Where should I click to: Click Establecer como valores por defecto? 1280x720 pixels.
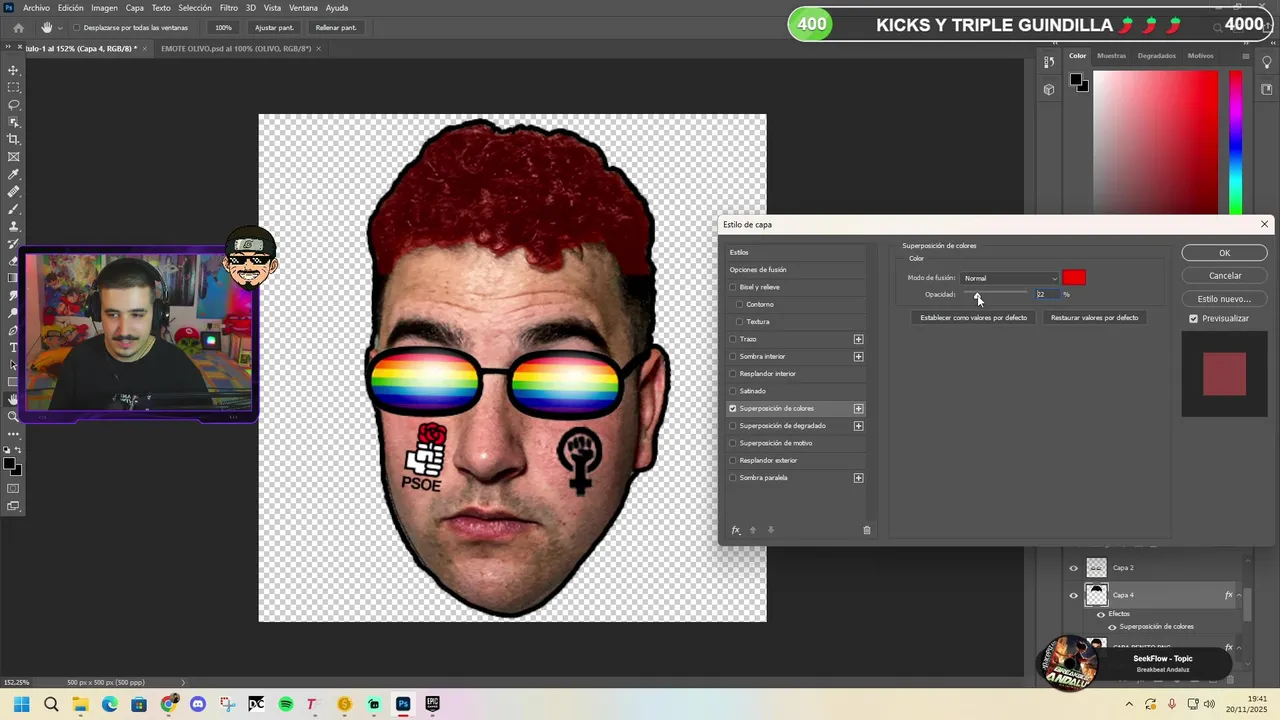(973, 318)
